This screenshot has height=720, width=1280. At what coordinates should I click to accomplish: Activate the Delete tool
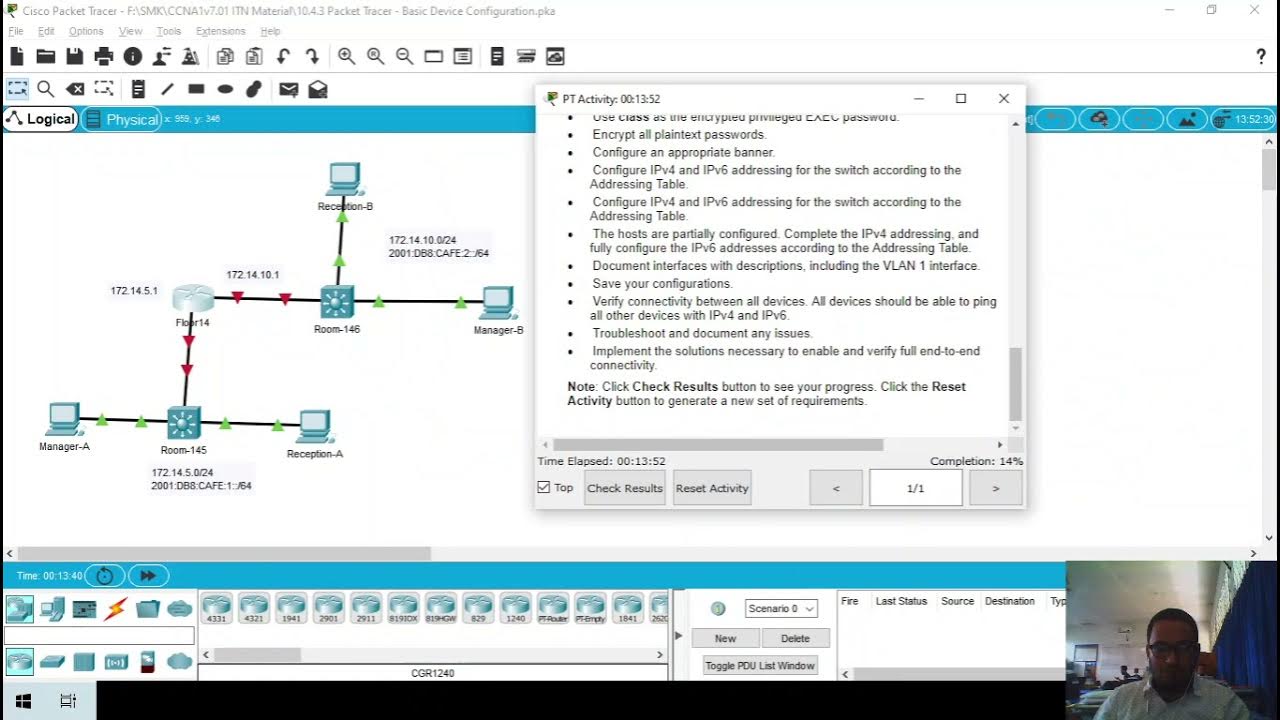(75, 89)
